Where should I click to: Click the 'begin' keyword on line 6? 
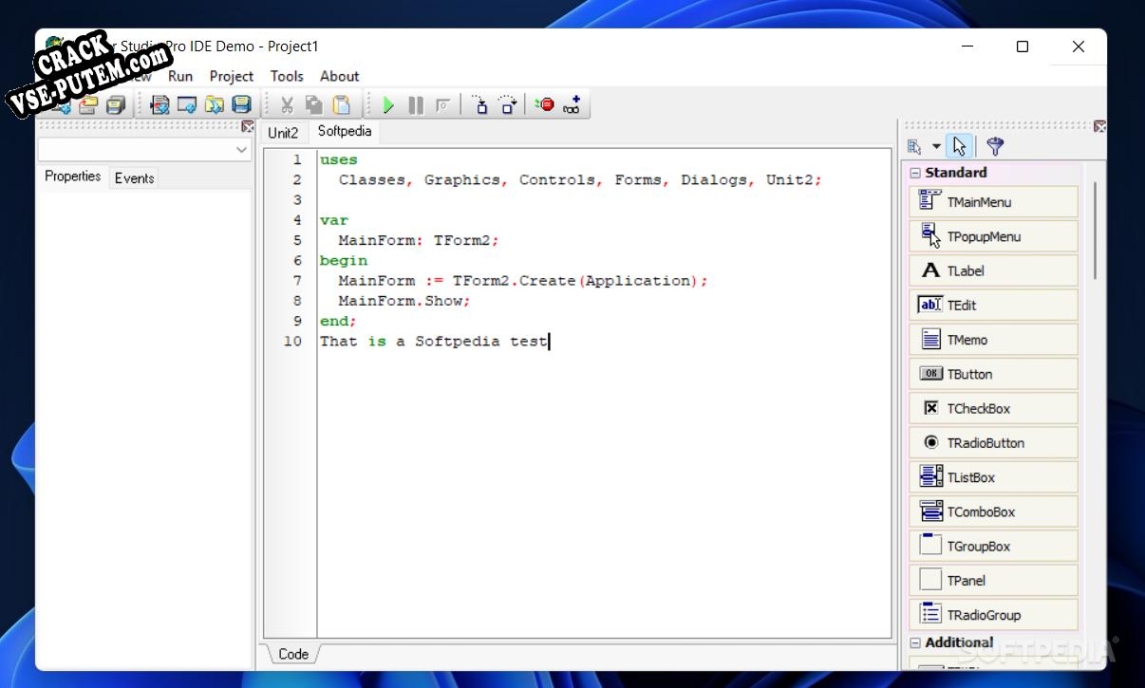[x=343, y=261]
